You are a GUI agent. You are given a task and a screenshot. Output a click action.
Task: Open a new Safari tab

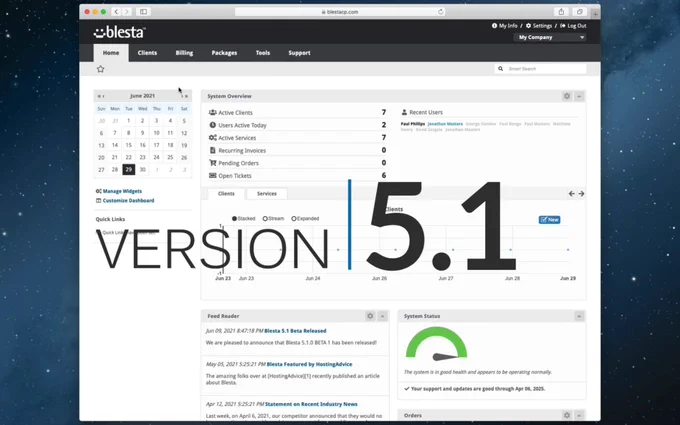point(595,14)
